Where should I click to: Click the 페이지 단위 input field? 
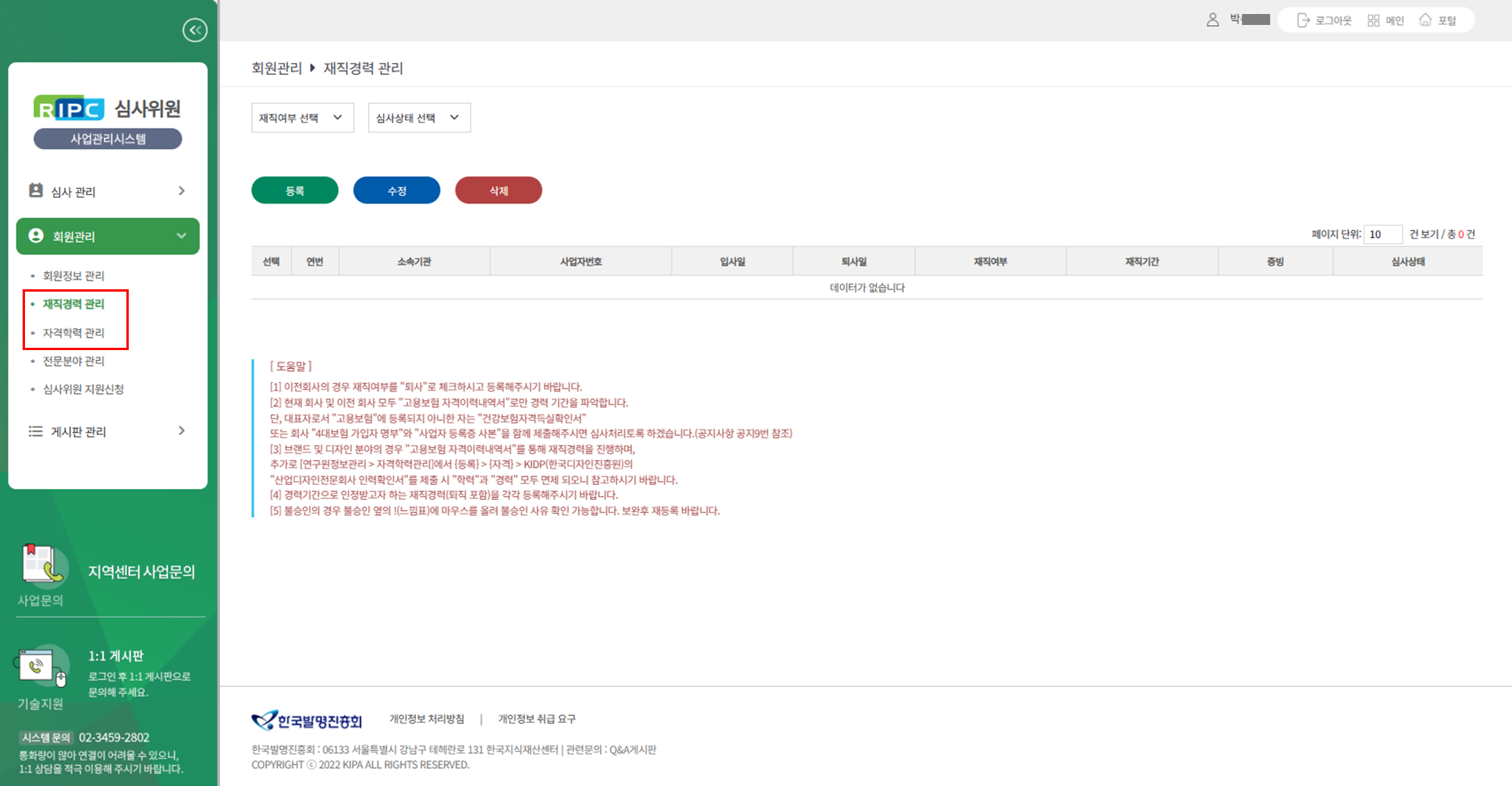1382,235
